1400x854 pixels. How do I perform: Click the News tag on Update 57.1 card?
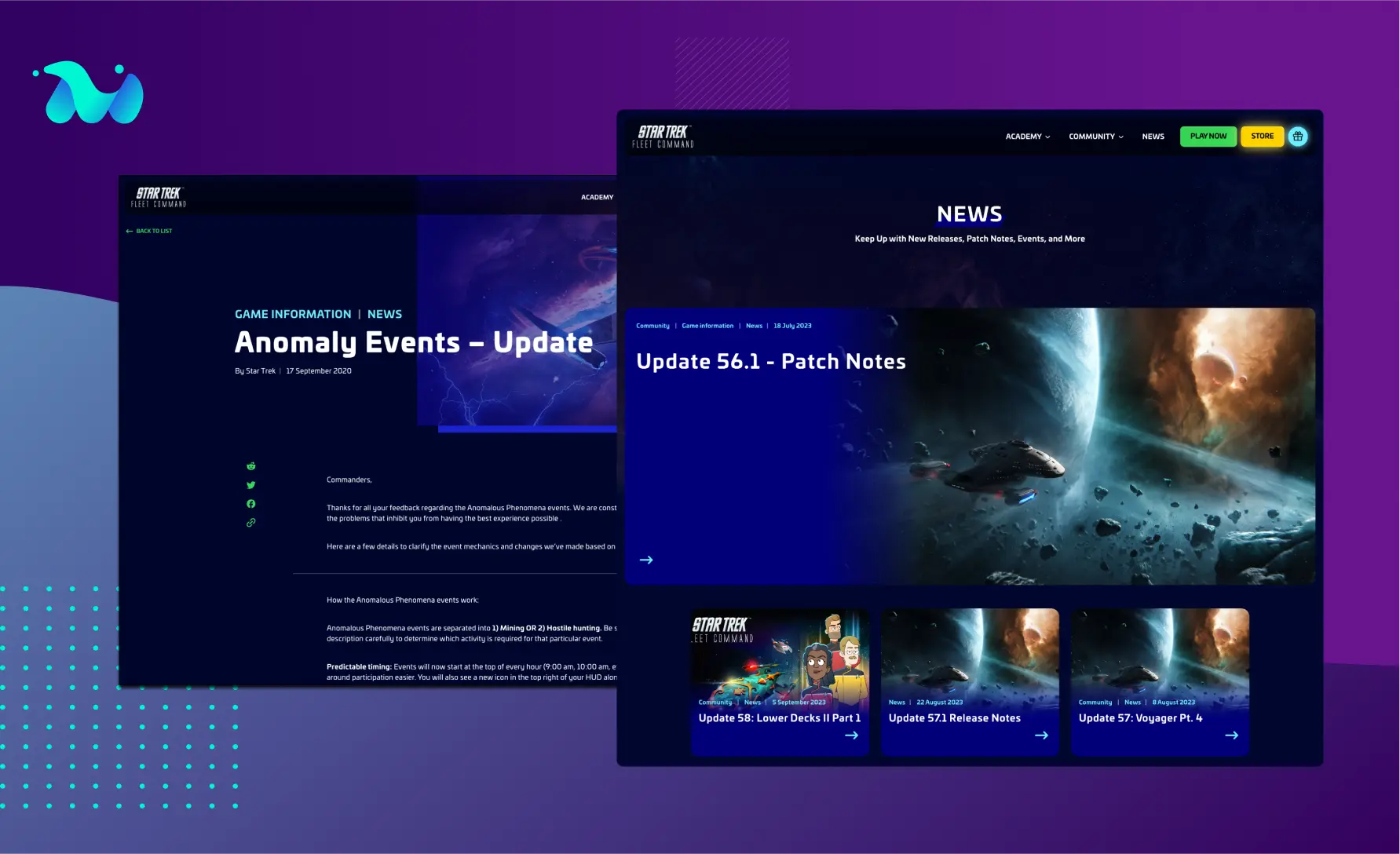(897, 703)
